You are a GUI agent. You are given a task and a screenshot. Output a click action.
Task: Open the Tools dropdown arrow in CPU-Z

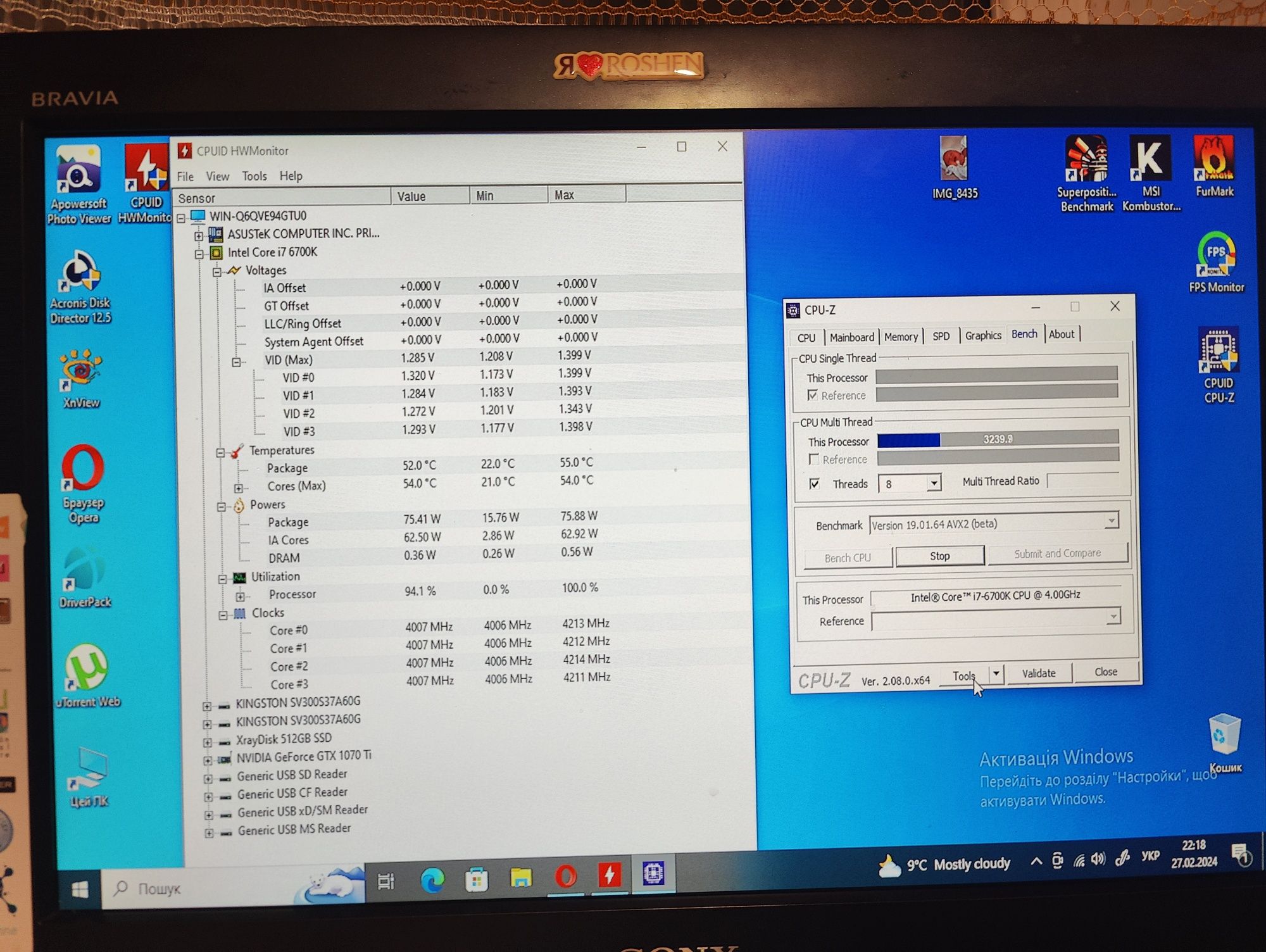pyautogui.click(x=996, y=673)
